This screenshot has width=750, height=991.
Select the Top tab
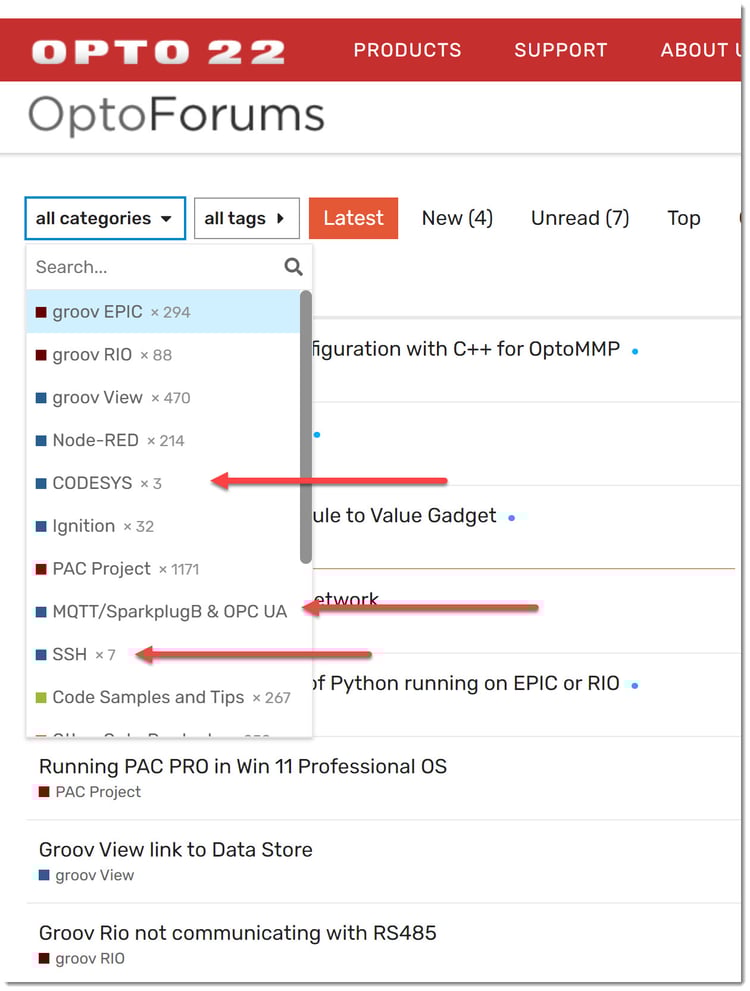pyautogui.click(x=683, y=217)
